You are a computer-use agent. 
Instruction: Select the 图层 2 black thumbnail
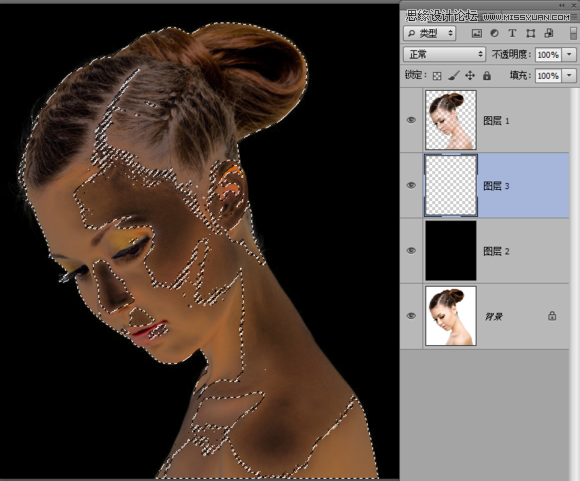451,250
